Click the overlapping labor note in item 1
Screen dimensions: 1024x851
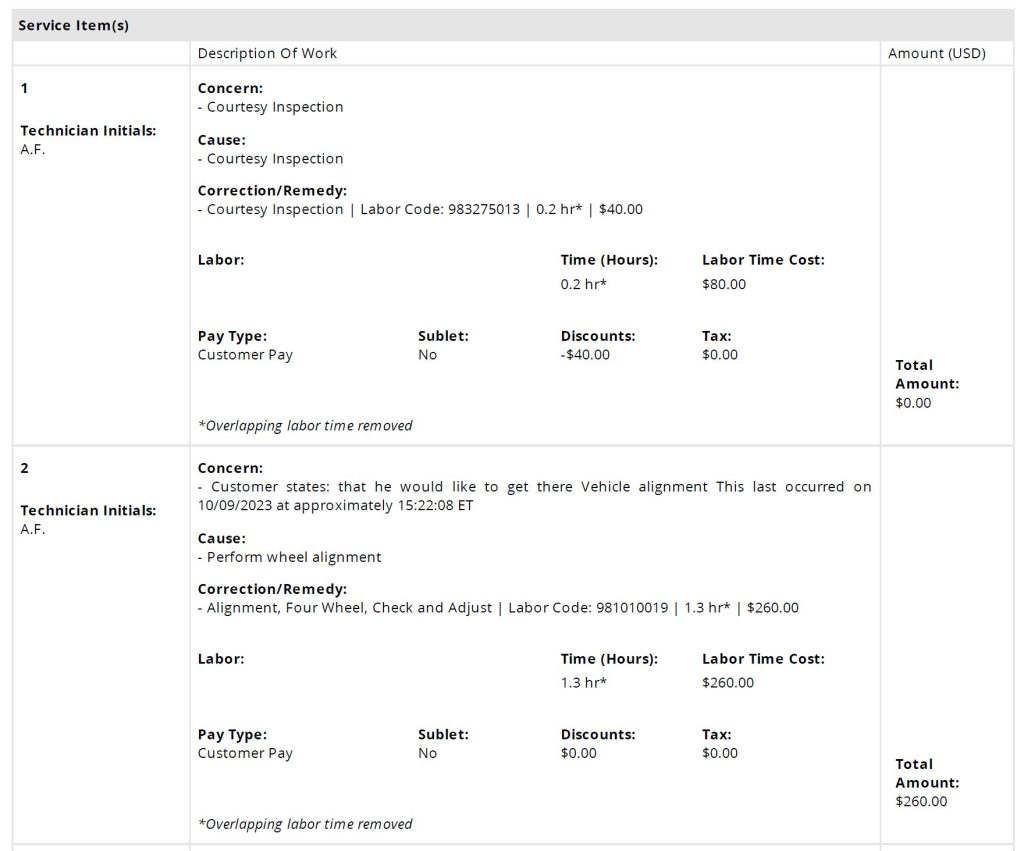(305, 425)
